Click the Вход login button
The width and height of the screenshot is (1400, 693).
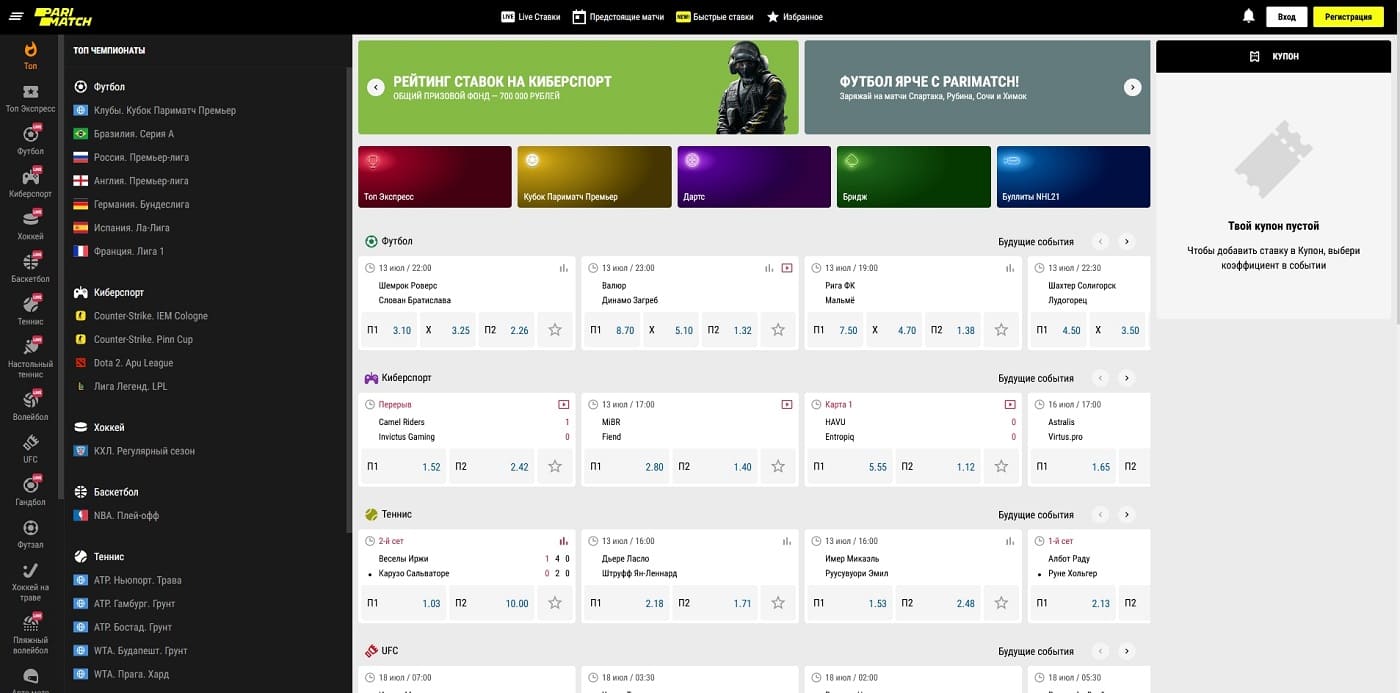(1286, 17)
